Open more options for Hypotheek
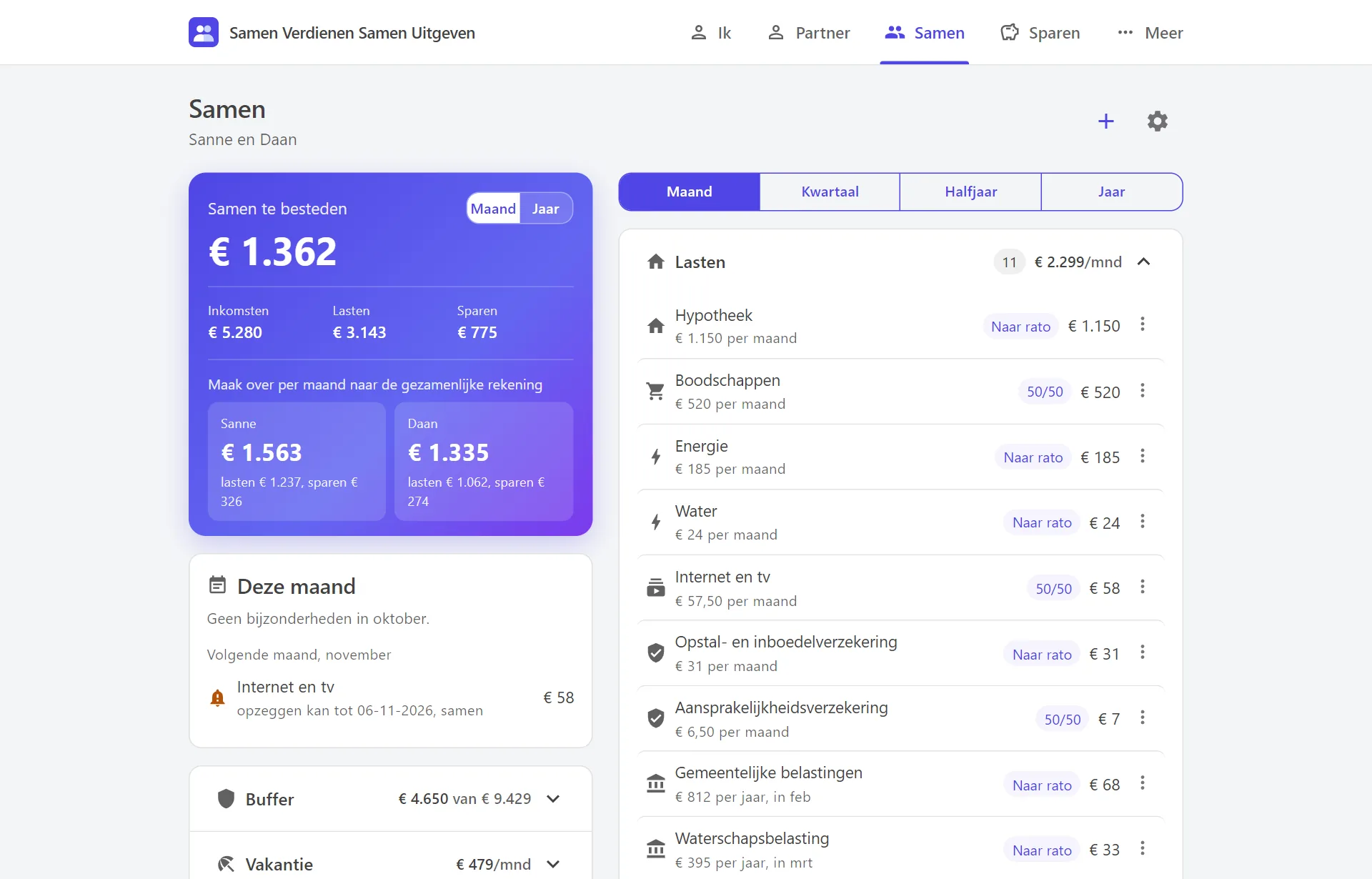 tap(1143, 324)
